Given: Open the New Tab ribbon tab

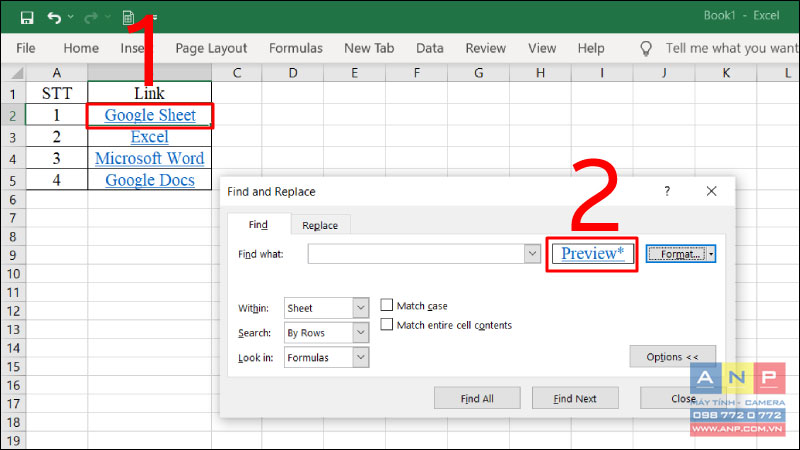Looking at the screenshot, I should tap(369, 48).
